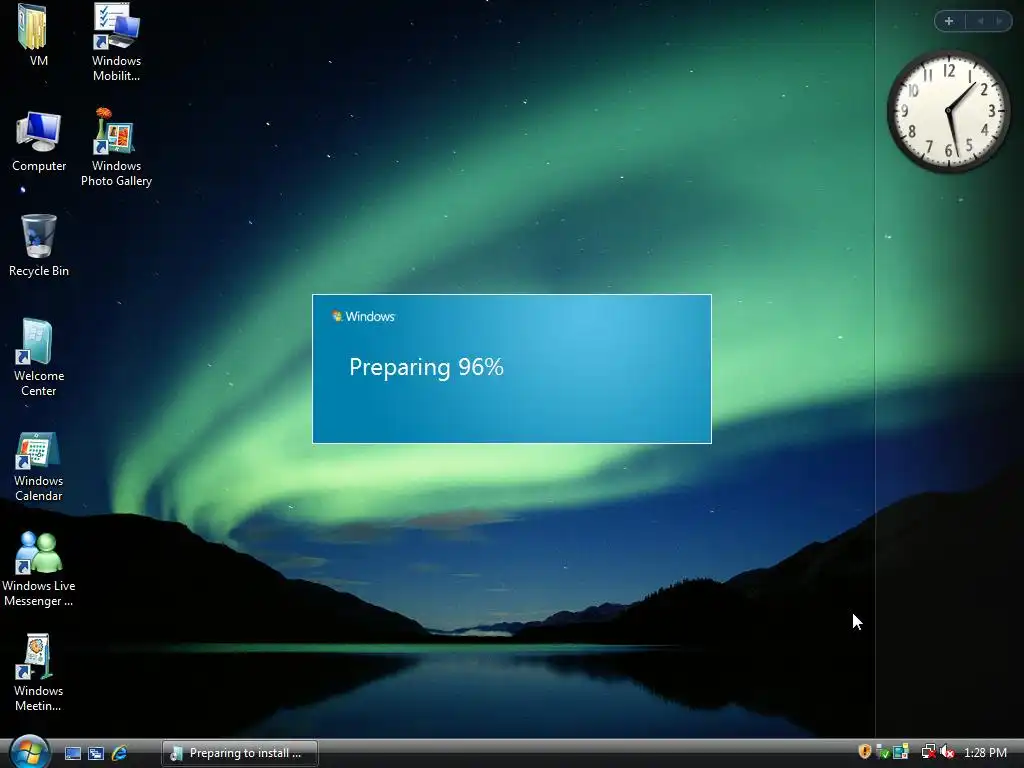Open Windows Mobility Center shortcut
Image resolution: width=1024 pixels, height=768 pixels.
tap(116, 40)
